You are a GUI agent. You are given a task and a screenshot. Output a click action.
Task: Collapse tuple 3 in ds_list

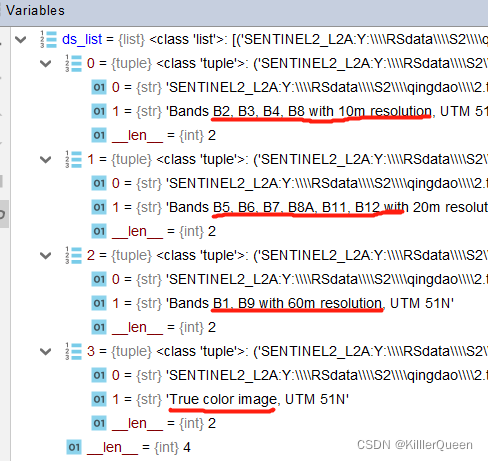click(45, 352)
